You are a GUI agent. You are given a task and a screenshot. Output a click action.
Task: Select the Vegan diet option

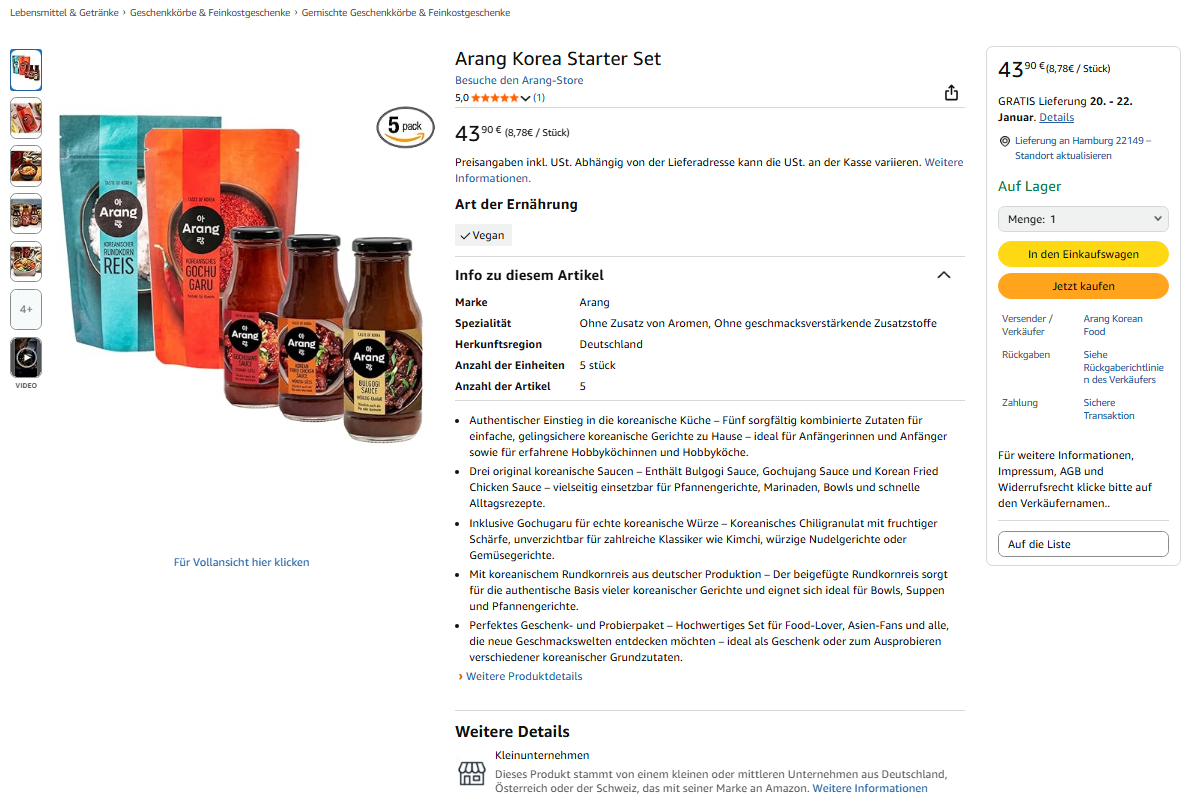(483, 235)
